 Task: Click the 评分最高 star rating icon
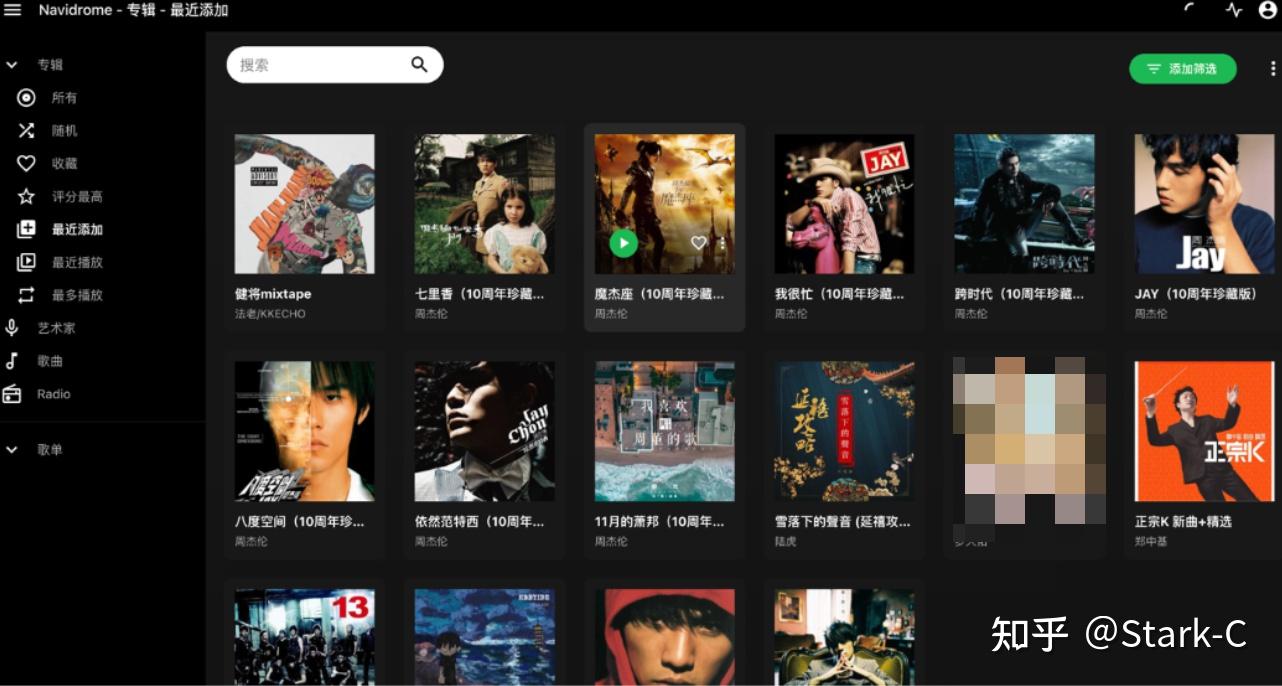[27, 196]
